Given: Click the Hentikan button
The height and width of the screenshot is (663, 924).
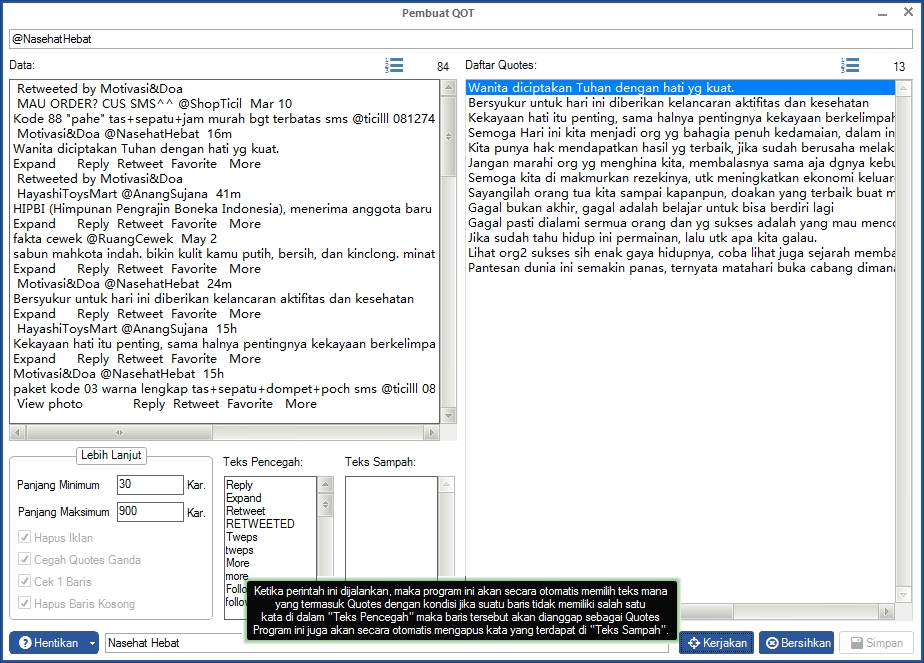Looking at the screenshot, I should pos(48,643).
